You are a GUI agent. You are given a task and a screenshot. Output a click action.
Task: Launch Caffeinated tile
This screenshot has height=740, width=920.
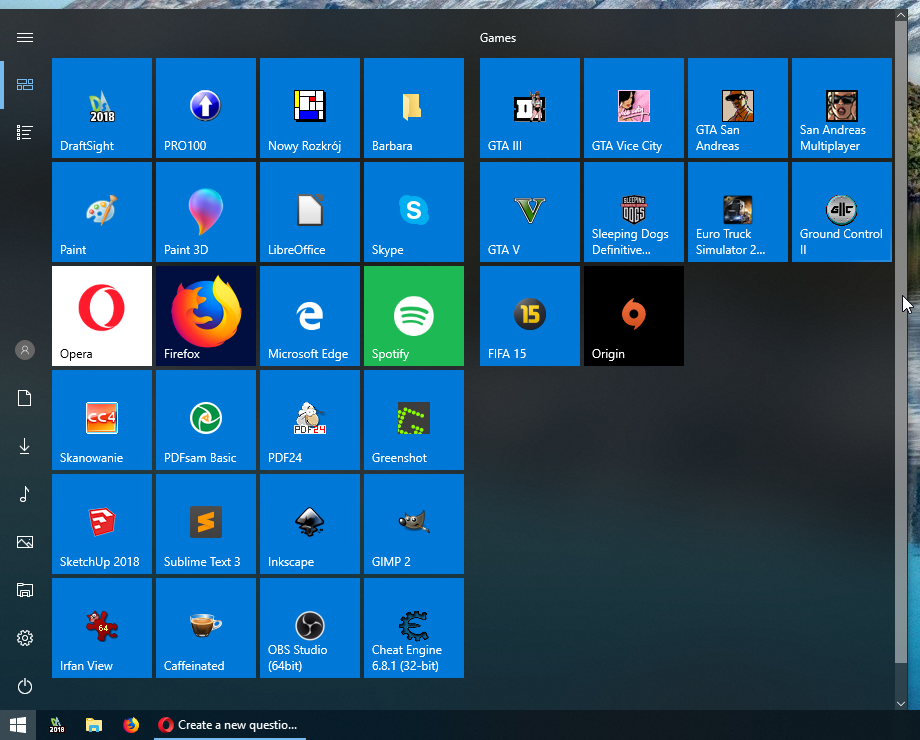(x=205, y=628)
